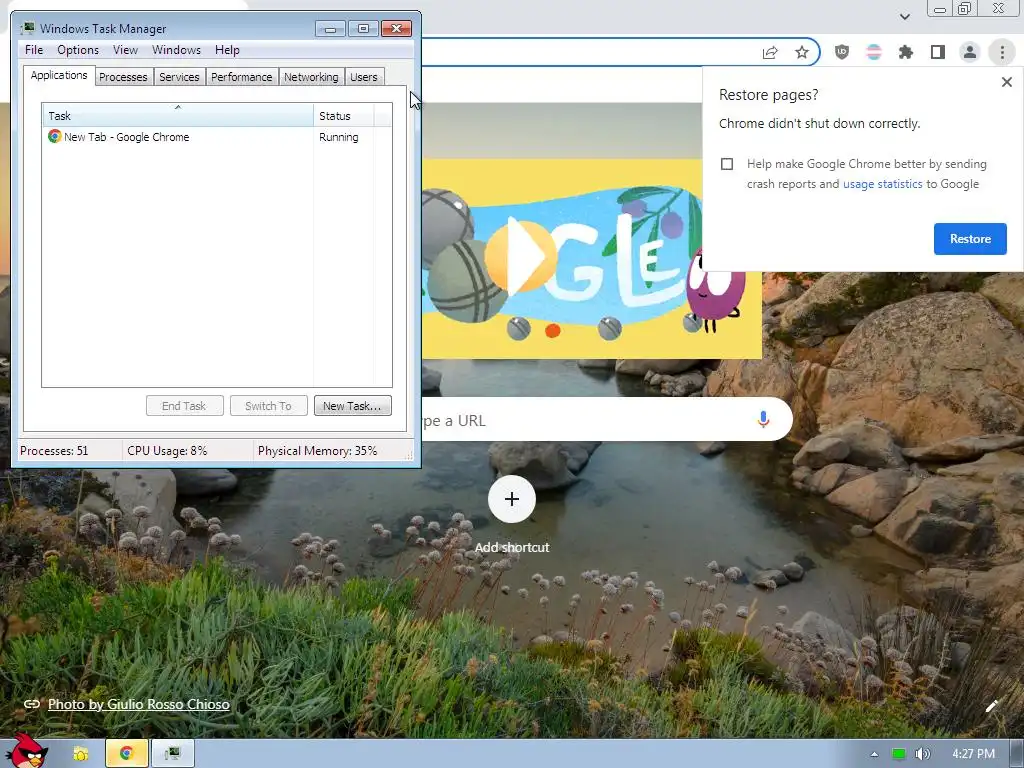
Task: Play the Google Doodle game
Action: [x=520, y=255]
